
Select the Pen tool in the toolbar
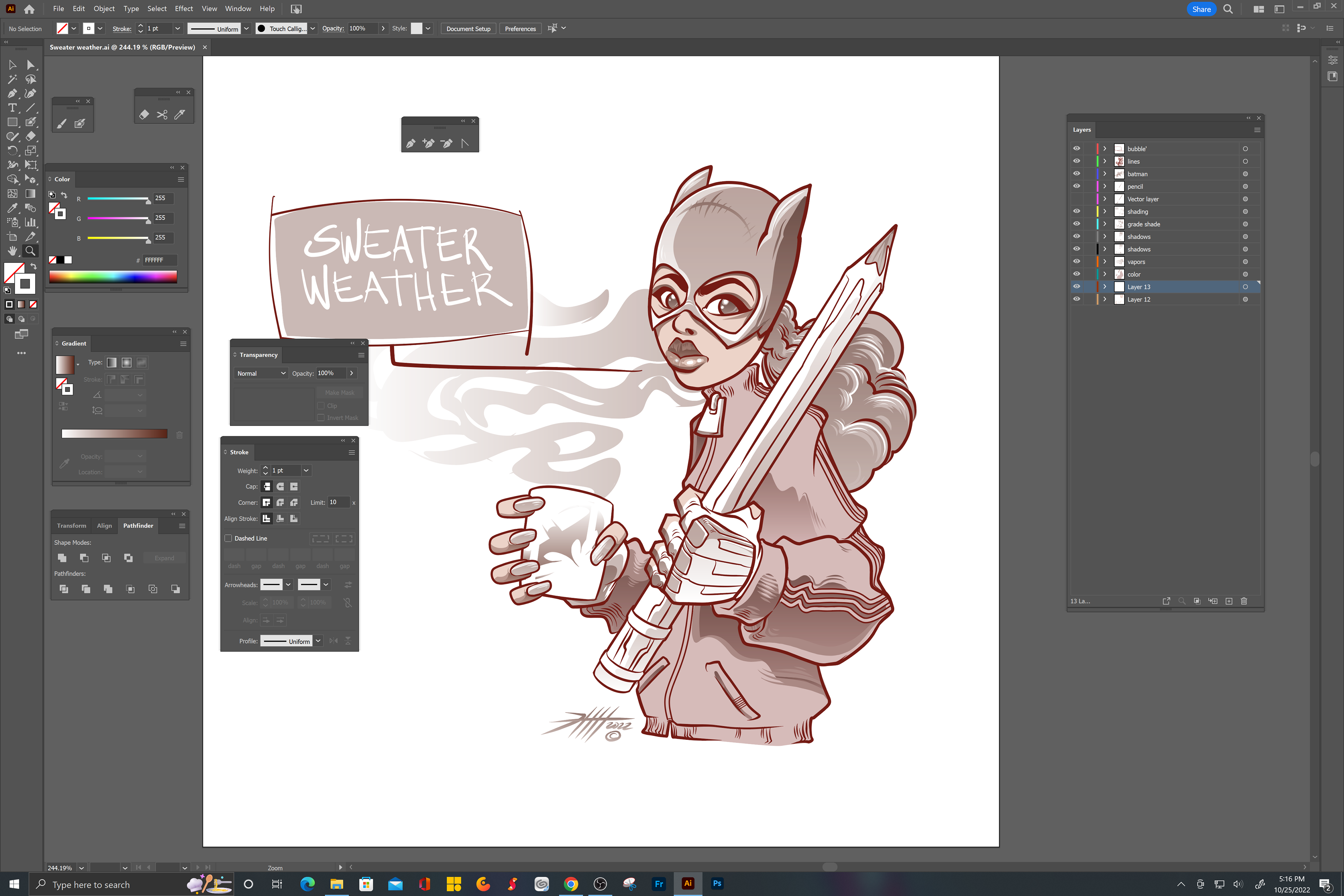tap(12, 94)
